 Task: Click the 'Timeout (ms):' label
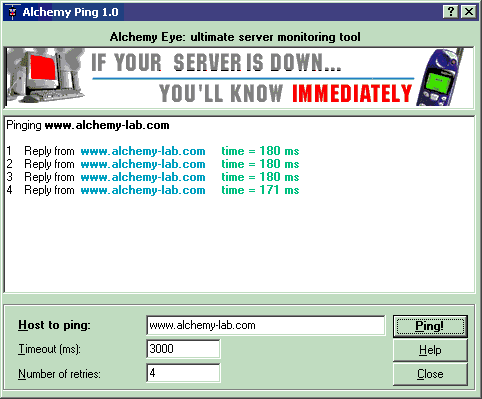click(x=49, y=349)
